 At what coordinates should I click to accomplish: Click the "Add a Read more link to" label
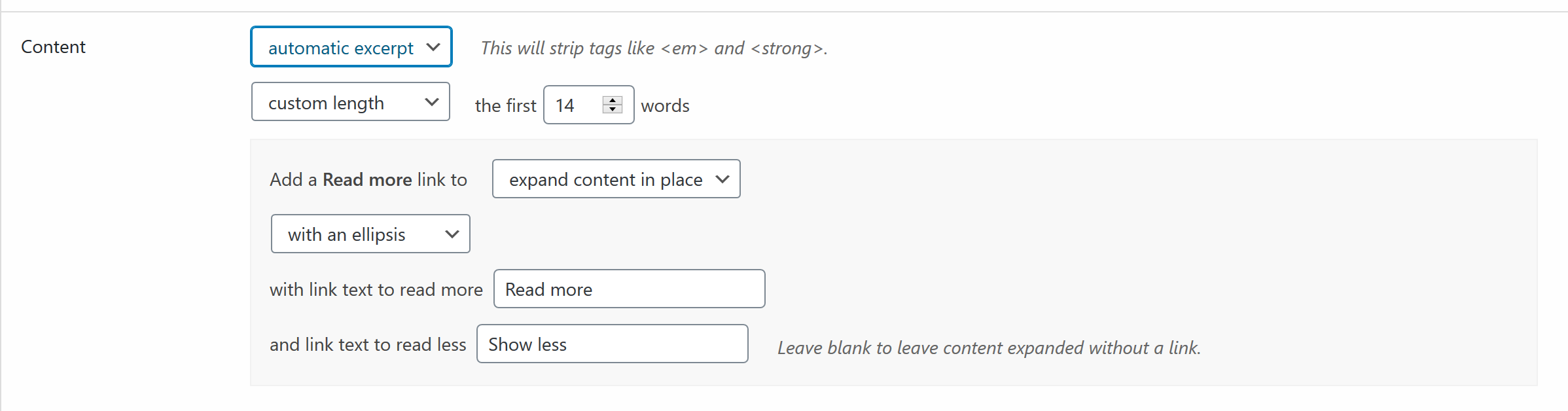[x=368, y=179]
